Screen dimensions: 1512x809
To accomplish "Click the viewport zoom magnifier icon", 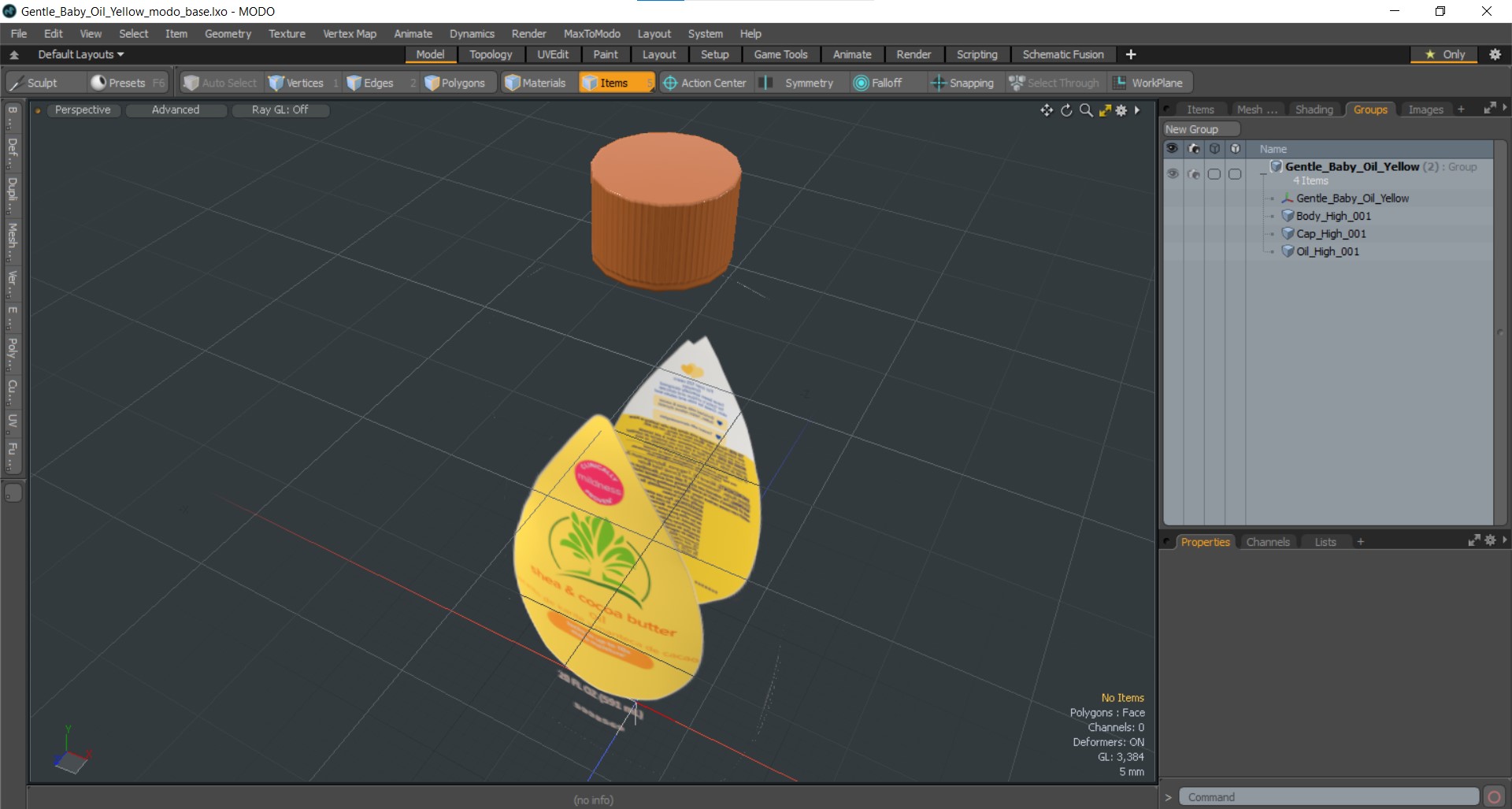I will click(x=1086, y=110).
